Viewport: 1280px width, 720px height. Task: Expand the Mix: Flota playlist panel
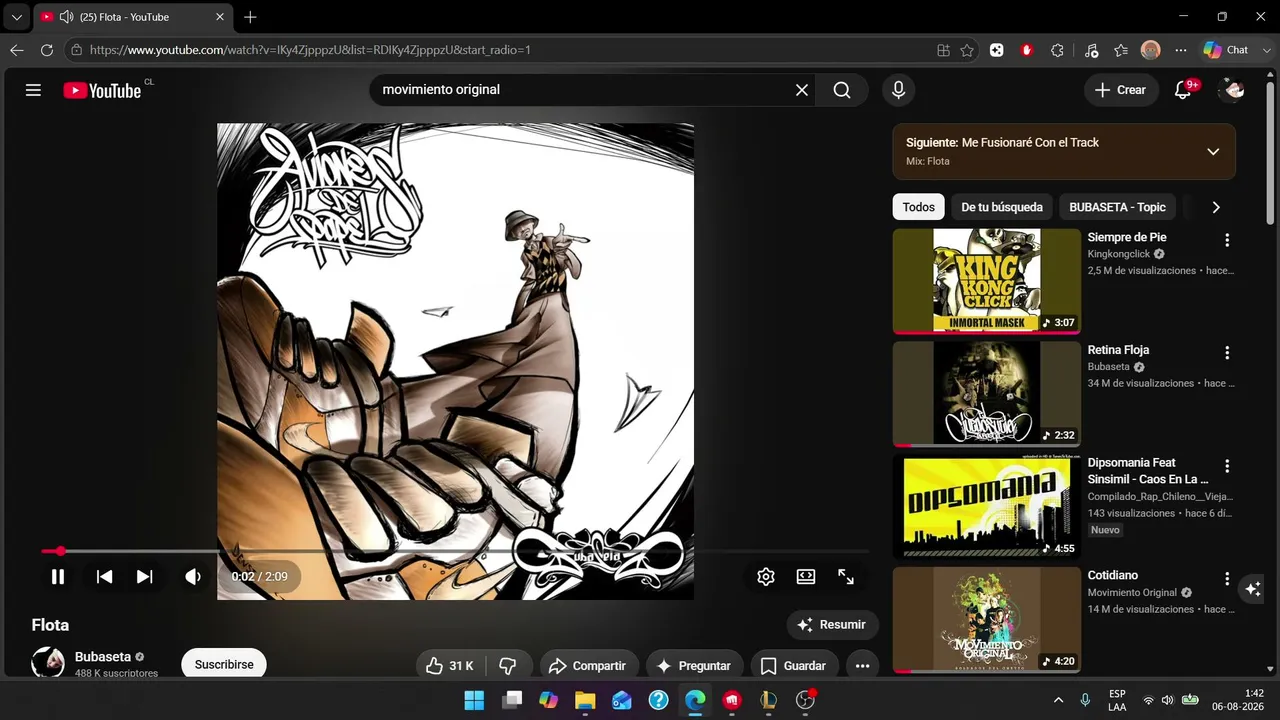click(x=1213, y=152)
